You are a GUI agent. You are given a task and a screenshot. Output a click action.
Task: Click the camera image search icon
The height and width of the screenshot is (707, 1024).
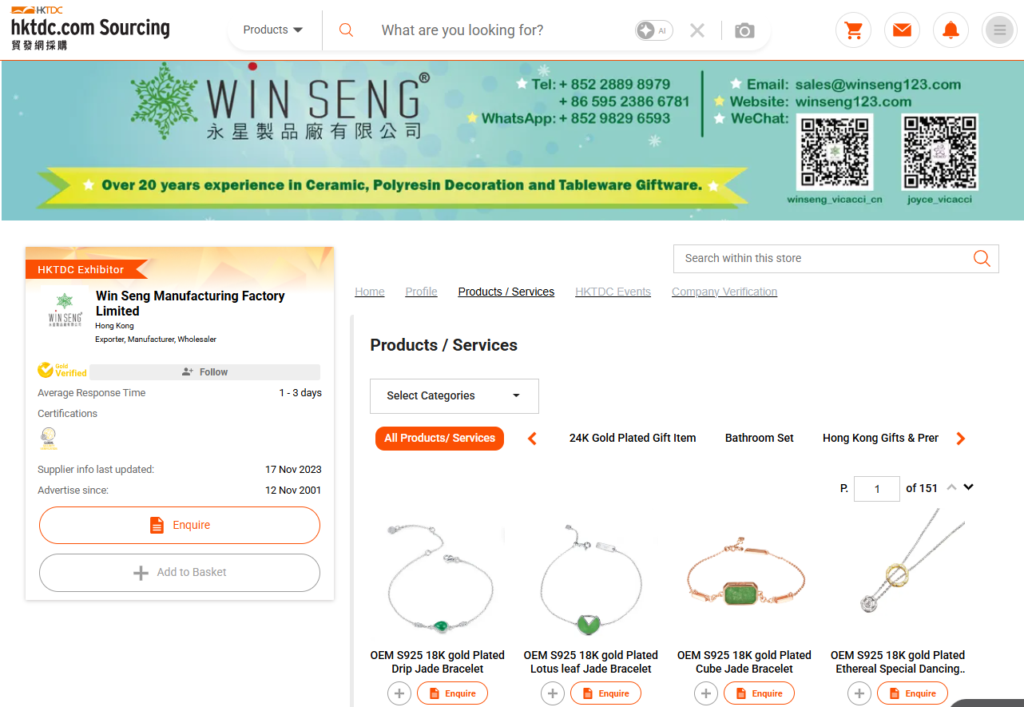744,31
